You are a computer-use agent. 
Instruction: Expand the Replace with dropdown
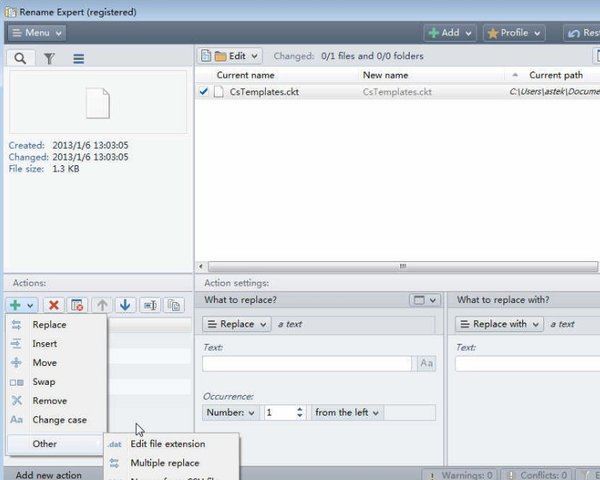point(498,324)
